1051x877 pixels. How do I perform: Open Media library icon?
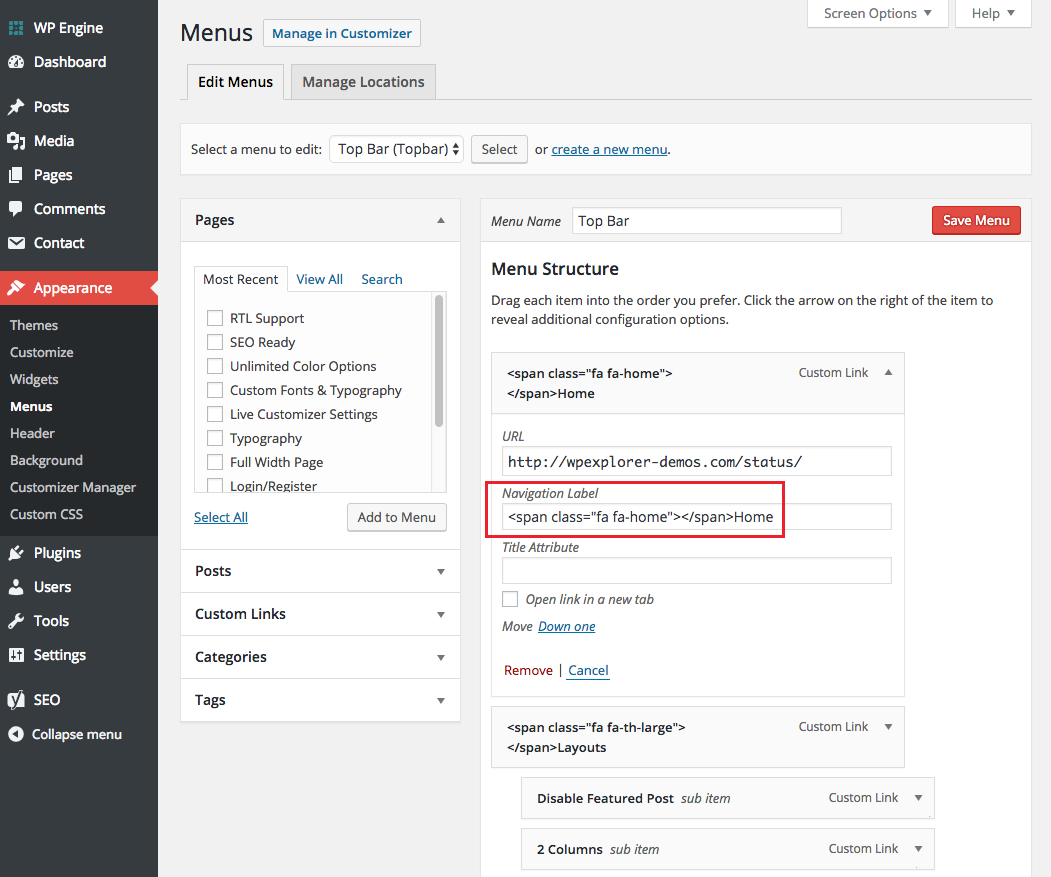coord(16,141)
